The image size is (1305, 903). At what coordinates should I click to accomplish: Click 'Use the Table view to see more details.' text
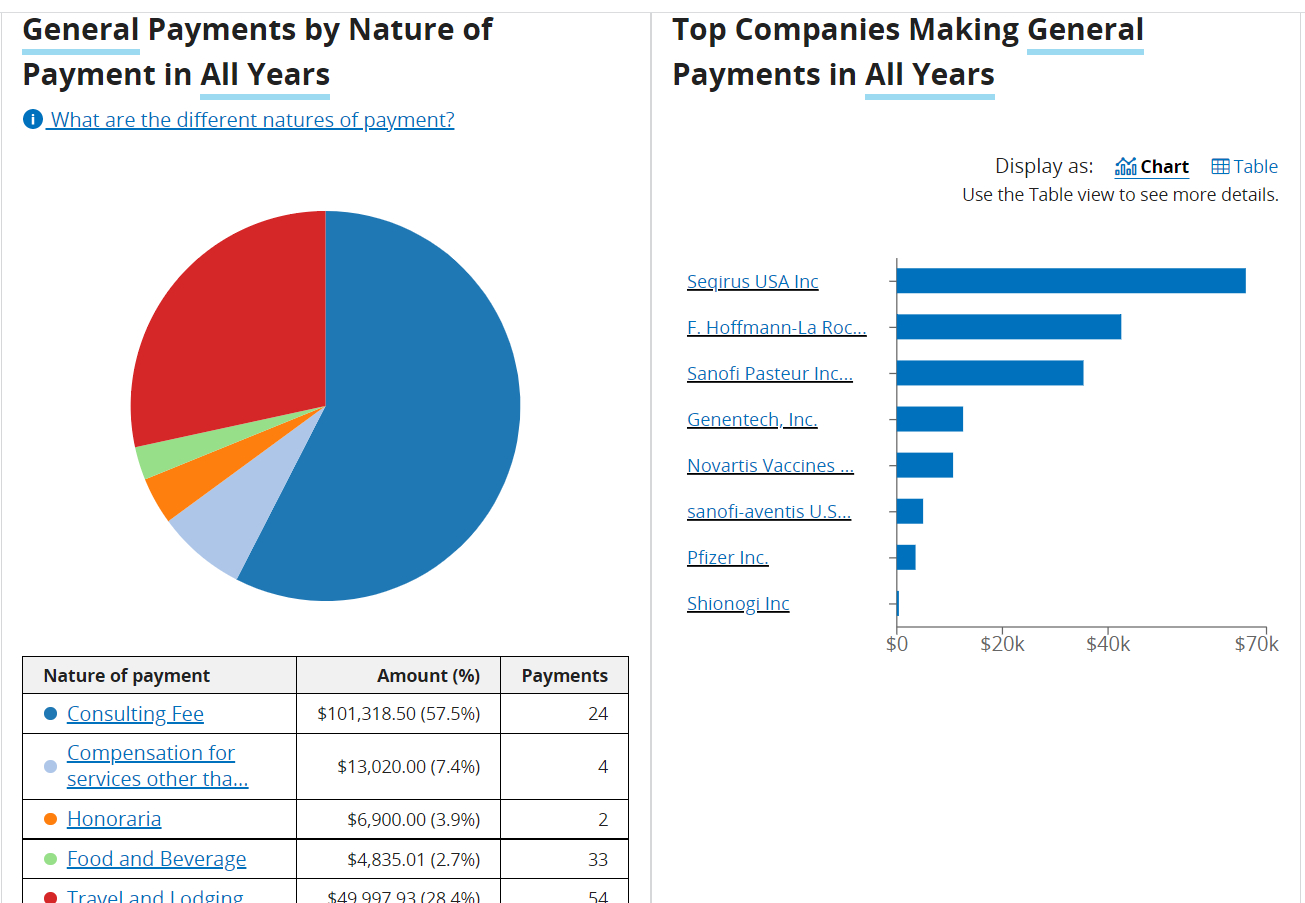tap(1120, 195)
